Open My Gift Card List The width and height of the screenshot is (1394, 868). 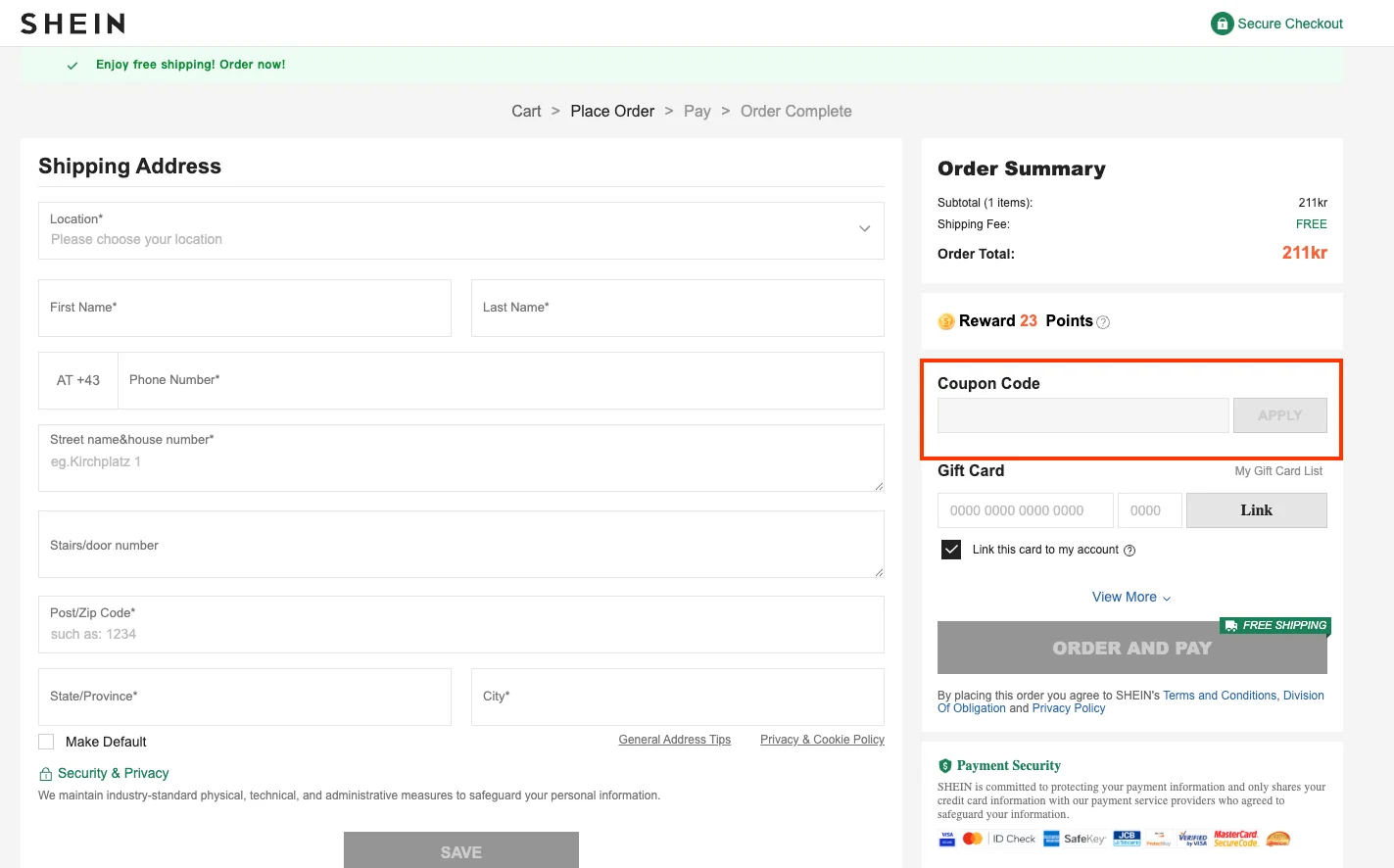[1277, 471]
